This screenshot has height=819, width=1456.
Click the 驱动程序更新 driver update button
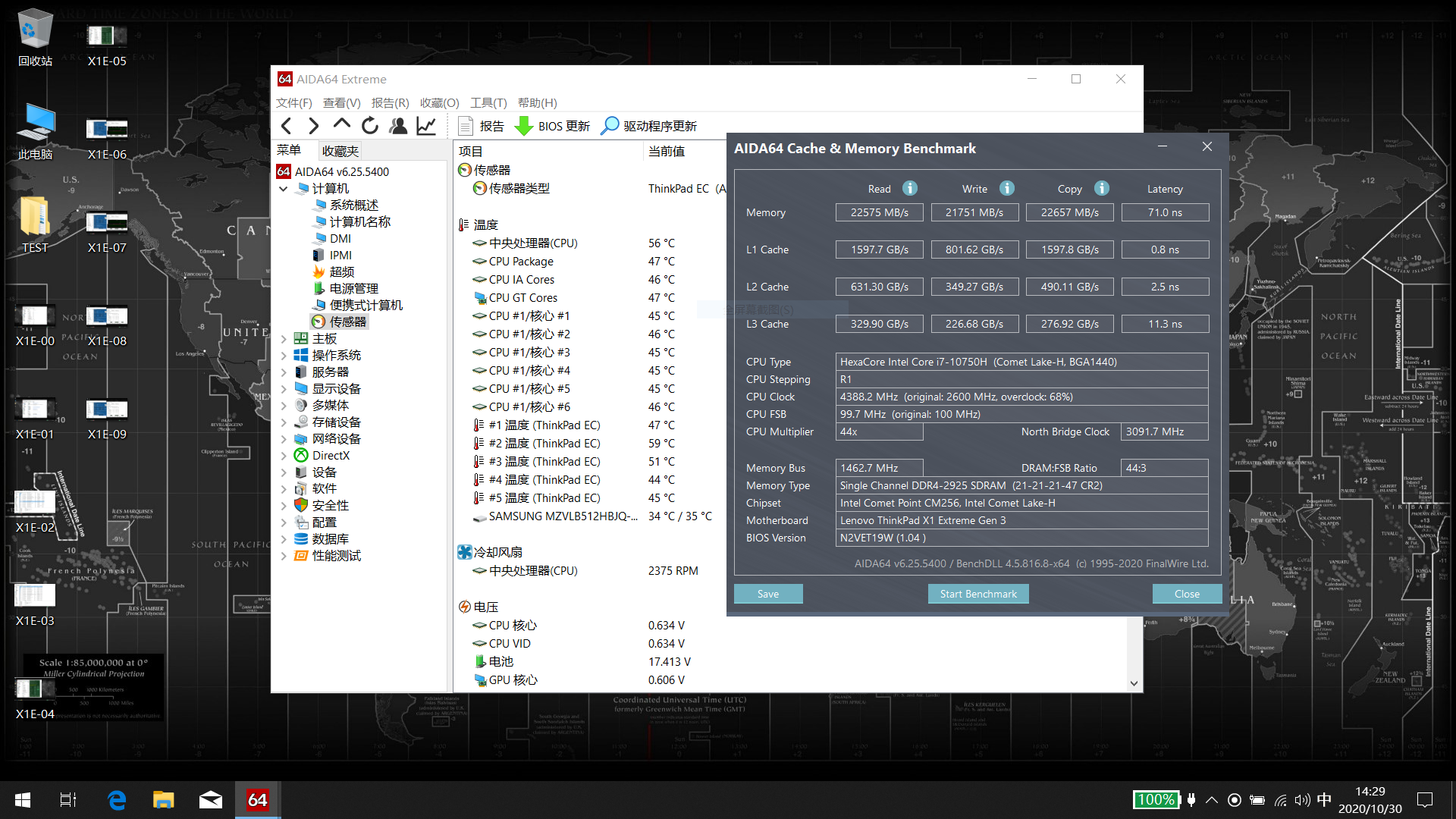tap(649, 126)
